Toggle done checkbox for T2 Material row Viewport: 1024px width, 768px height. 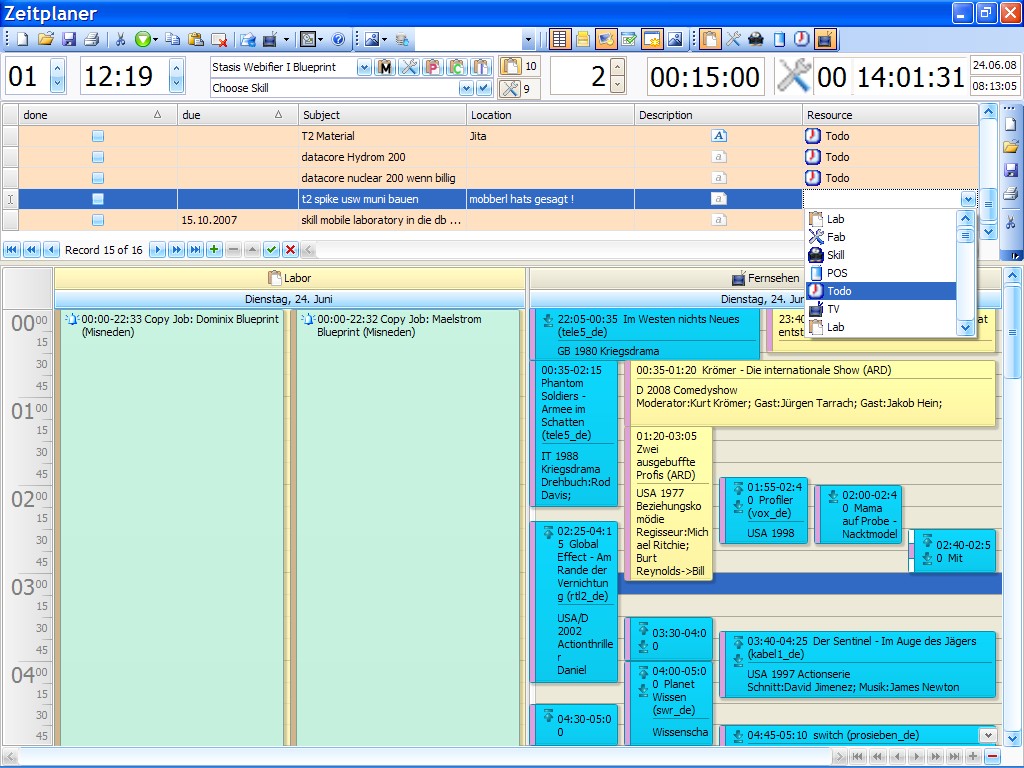(x=98, y=136)
